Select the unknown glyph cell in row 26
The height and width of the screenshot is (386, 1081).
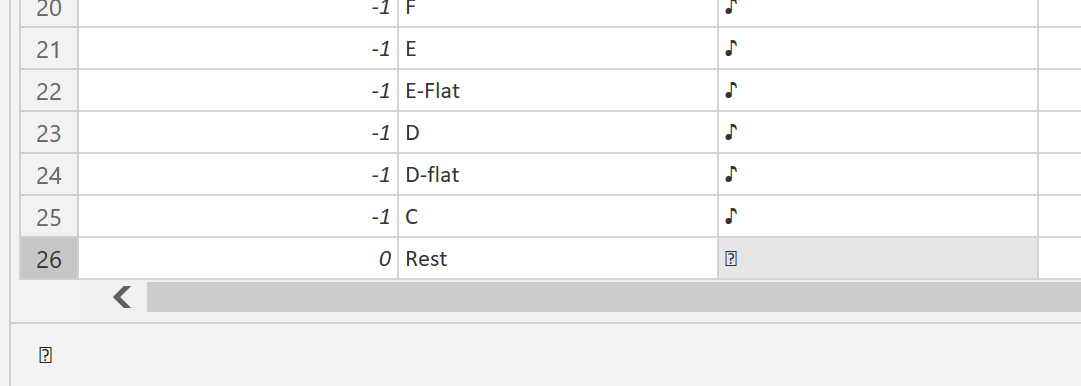tap(878, 259)
